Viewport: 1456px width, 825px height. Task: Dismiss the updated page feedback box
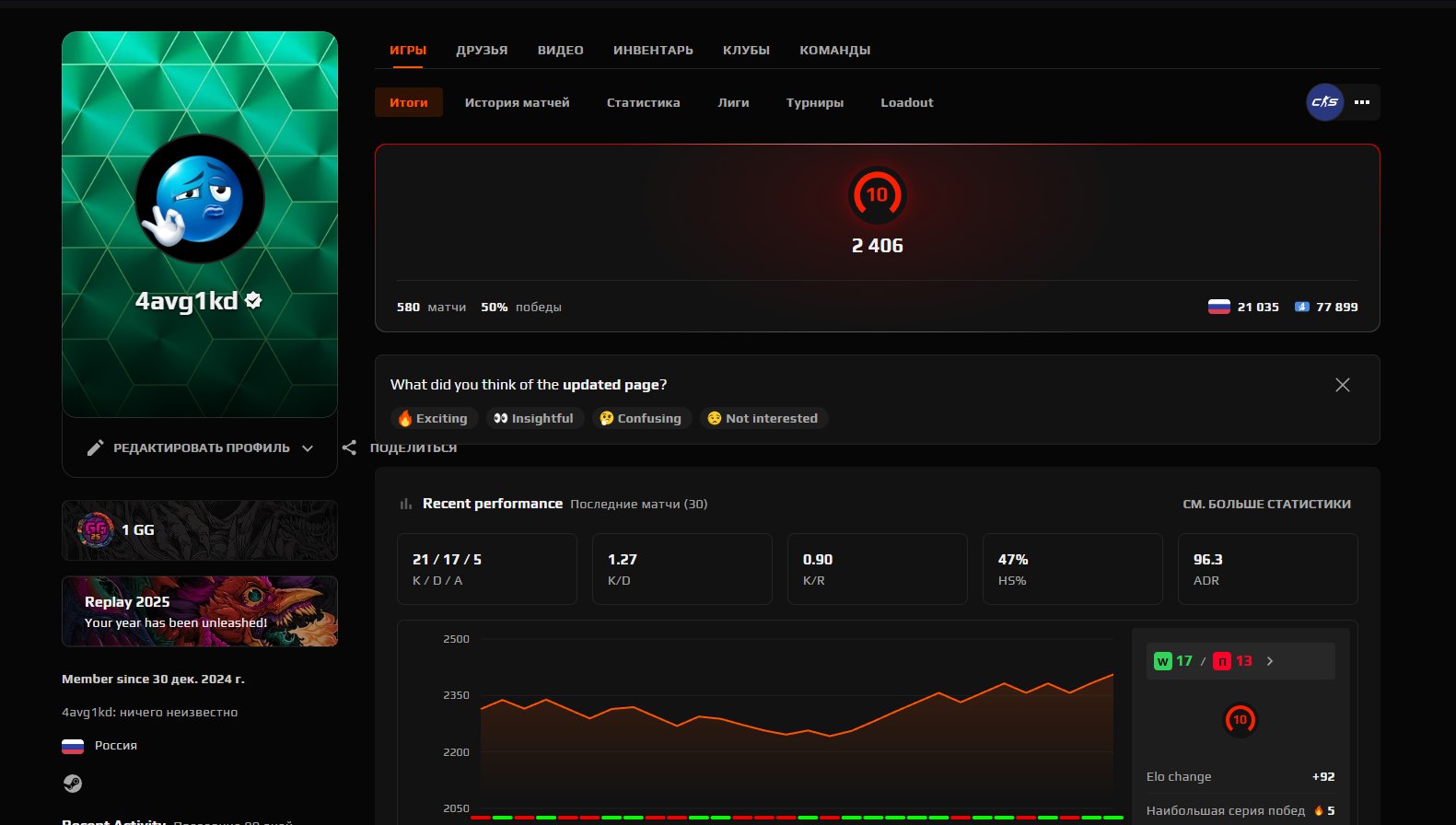1343,385
